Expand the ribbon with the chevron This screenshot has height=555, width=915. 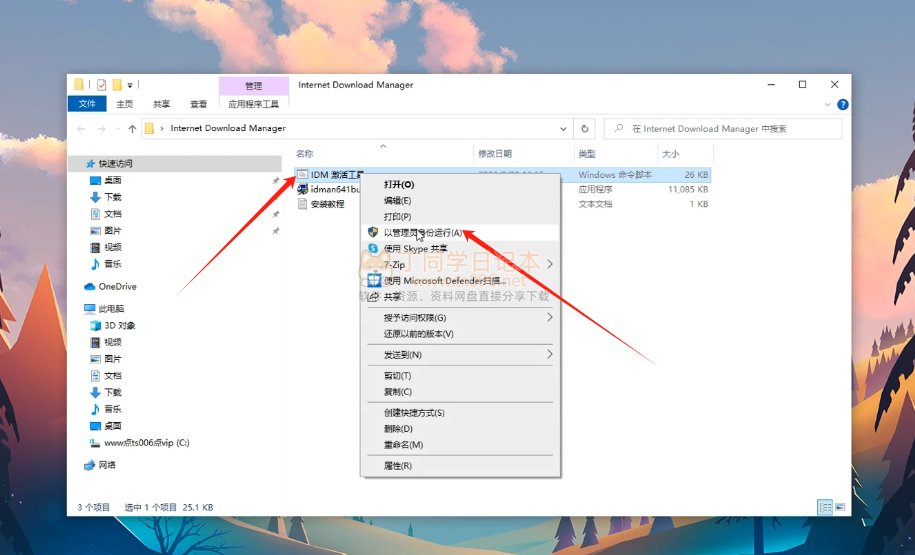point(827,104)
